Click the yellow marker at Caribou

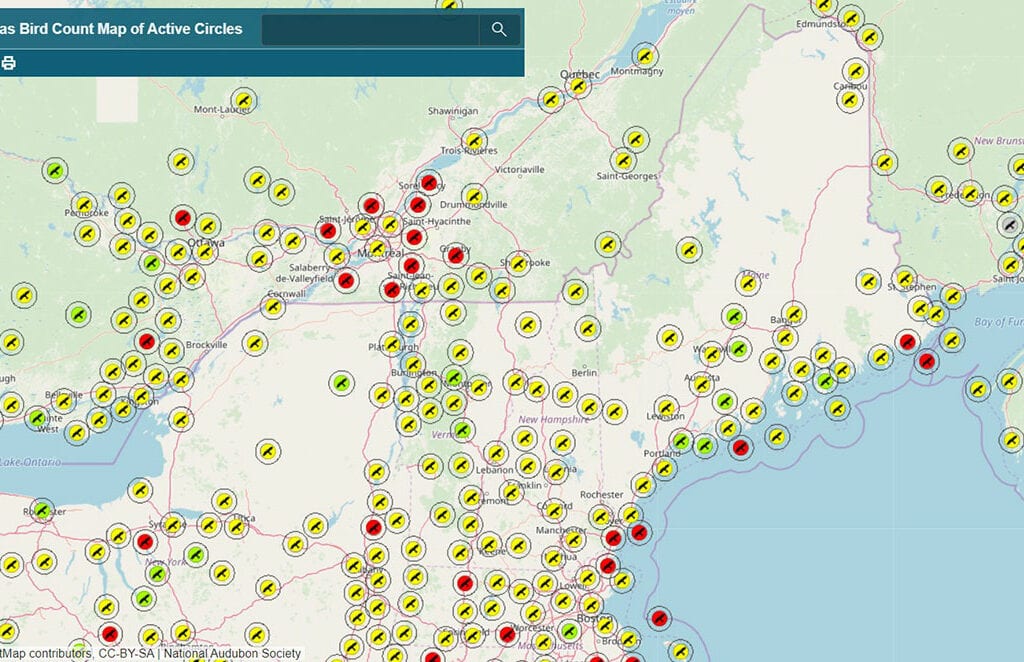850,99
